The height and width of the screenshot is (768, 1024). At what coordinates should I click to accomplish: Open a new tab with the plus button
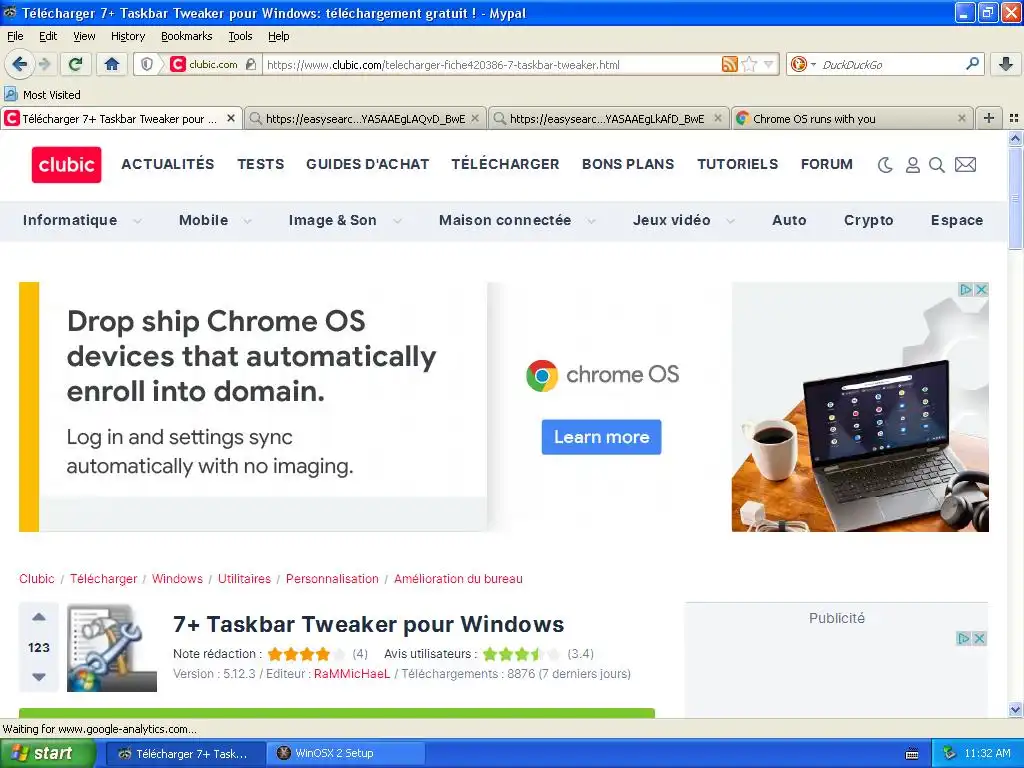[989, 118]
